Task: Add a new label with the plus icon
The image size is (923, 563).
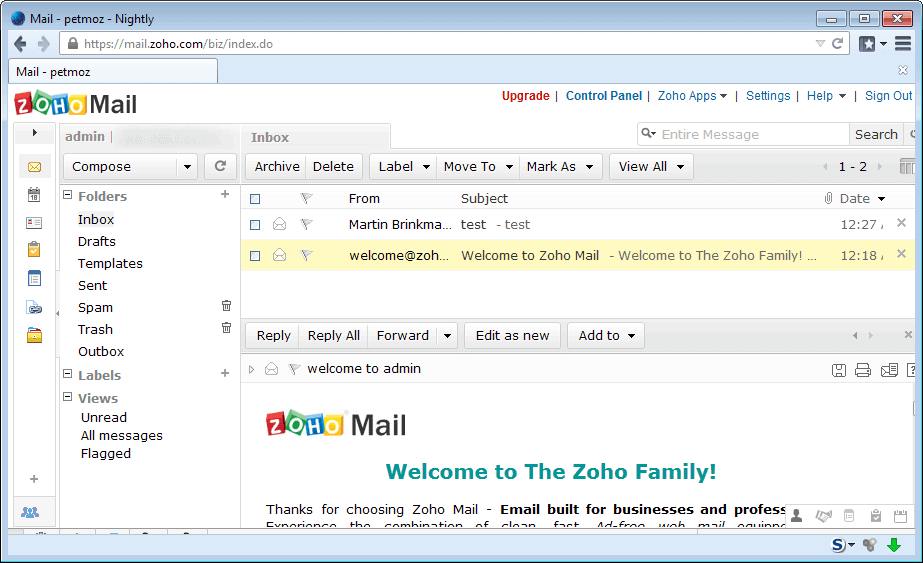Action: click(225, 373)
